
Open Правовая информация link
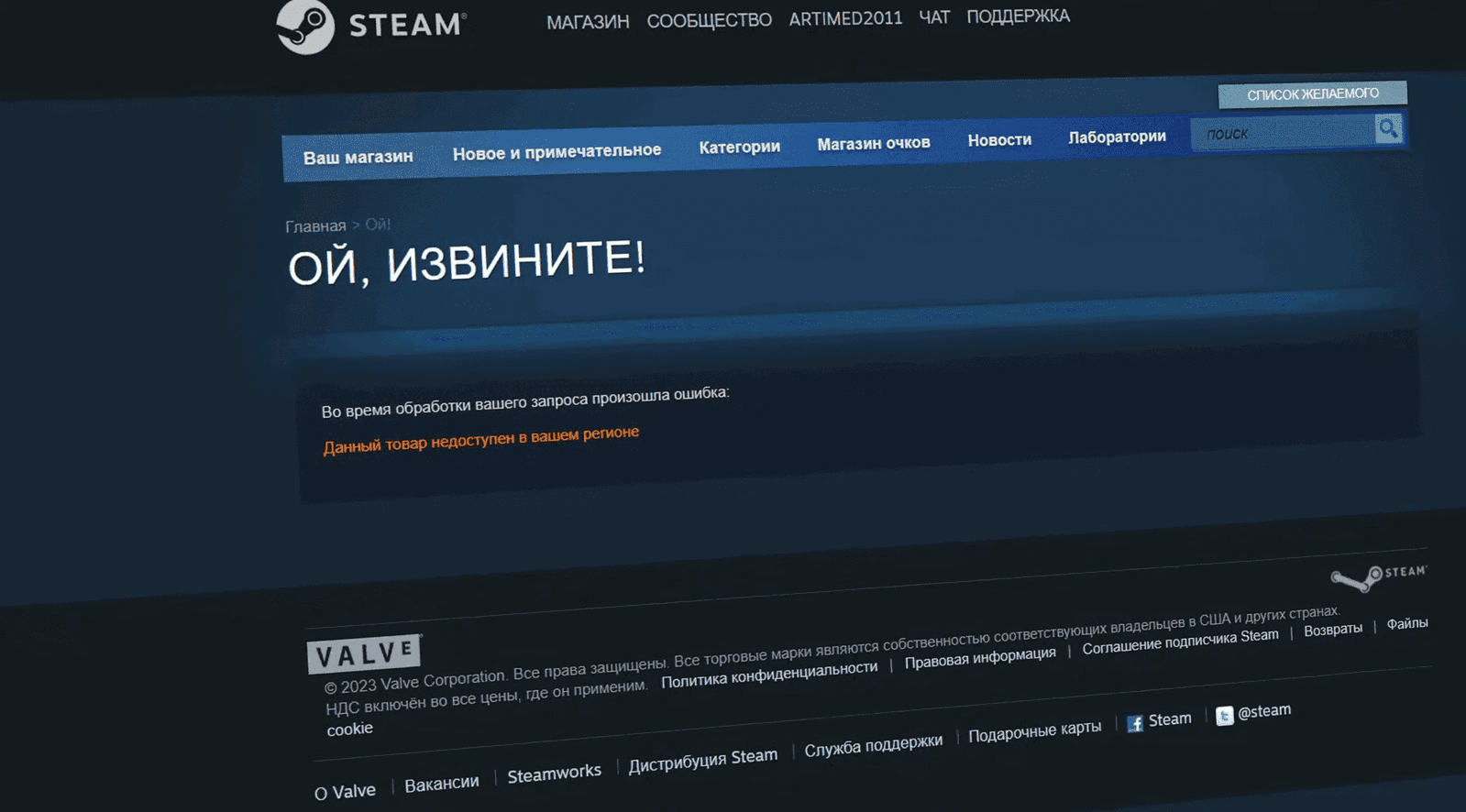click(x=980, y=658)
